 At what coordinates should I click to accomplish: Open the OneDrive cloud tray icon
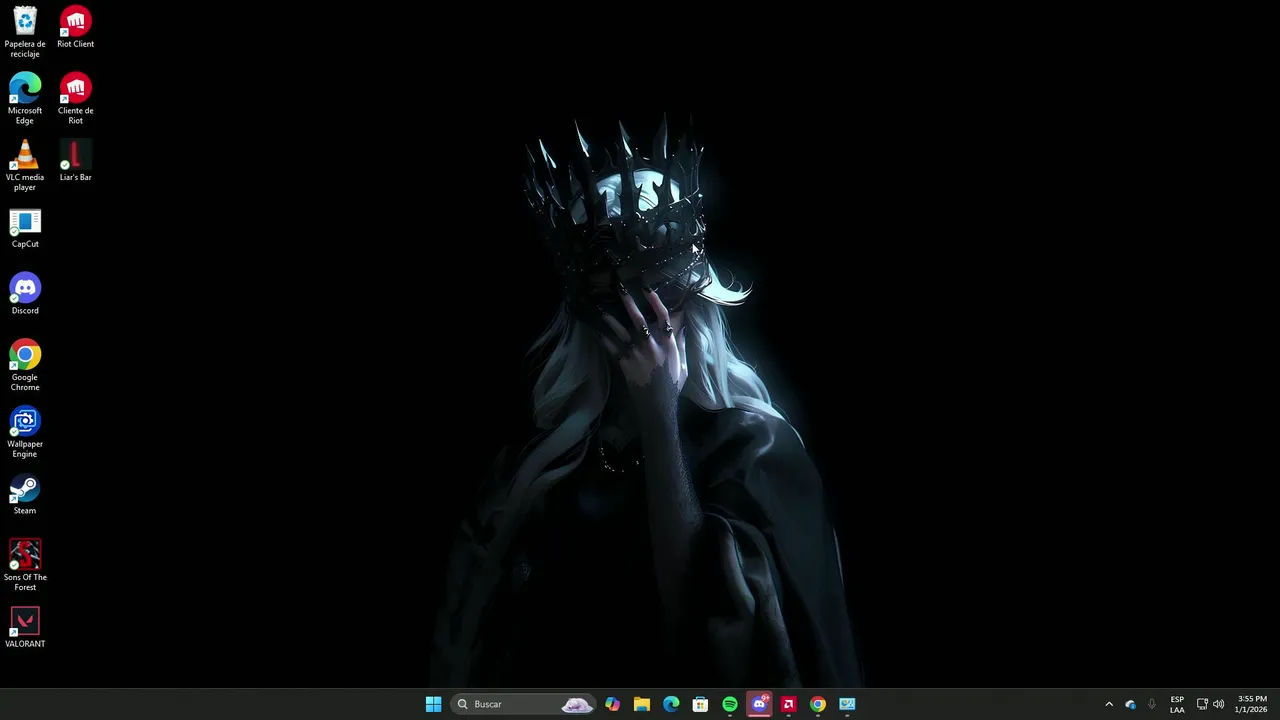point(1130,704)
